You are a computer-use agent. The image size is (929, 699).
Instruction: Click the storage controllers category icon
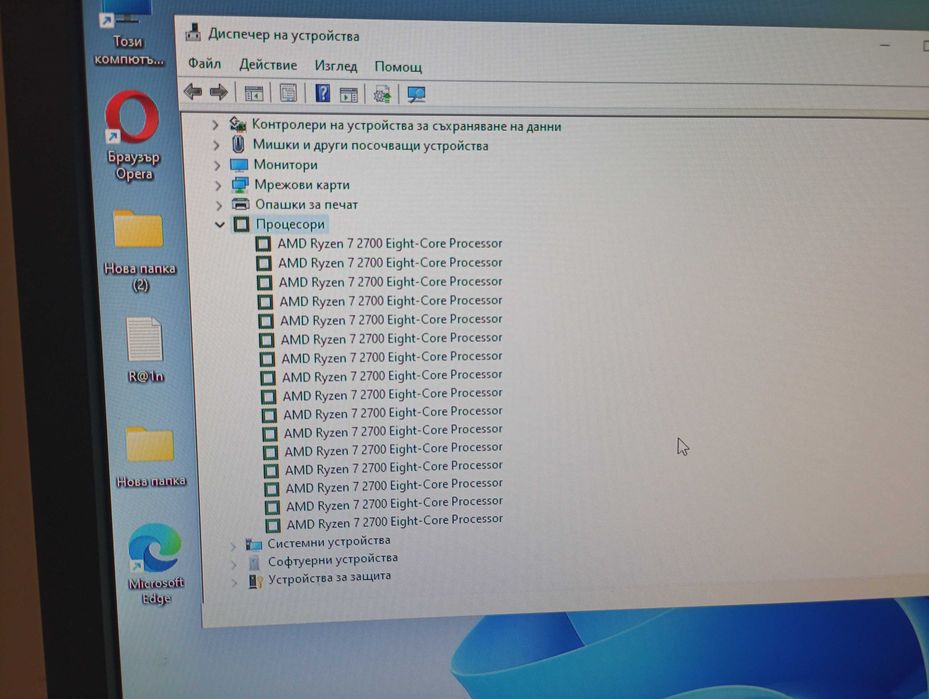click(238, 124)
